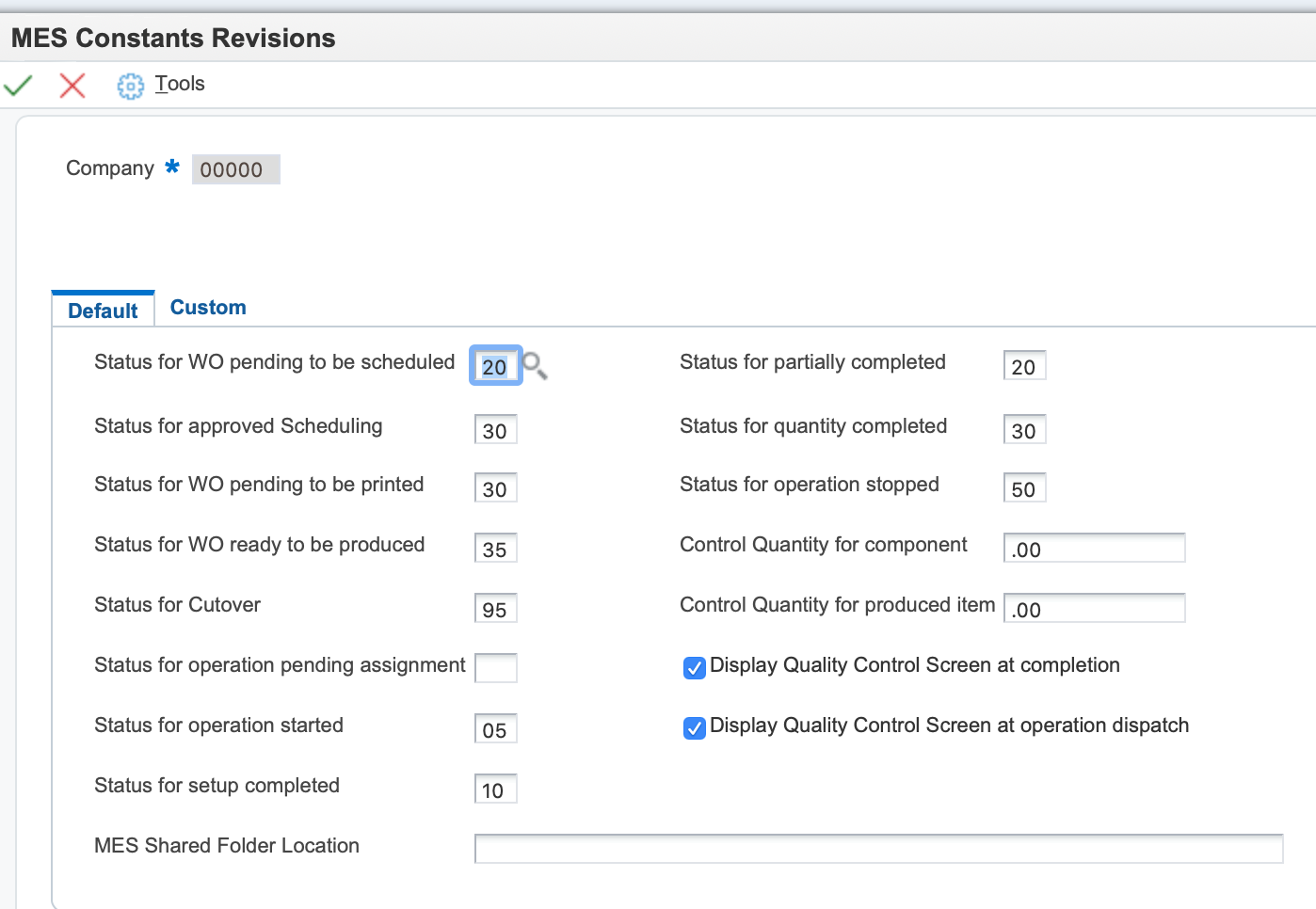Click the 'Status for operation stopped' label
Viewport: 1316px width, 909px height.
(x=810, y=485)
